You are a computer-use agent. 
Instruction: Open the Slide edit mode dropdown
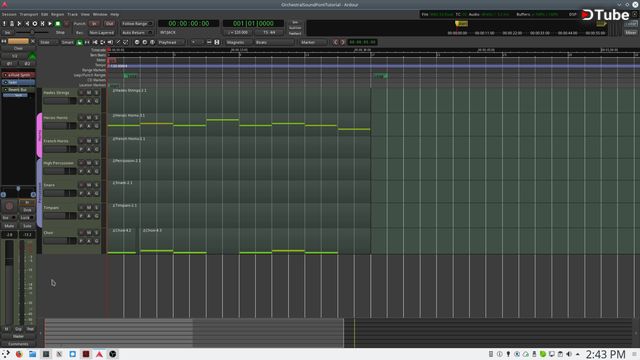(49, 42)
